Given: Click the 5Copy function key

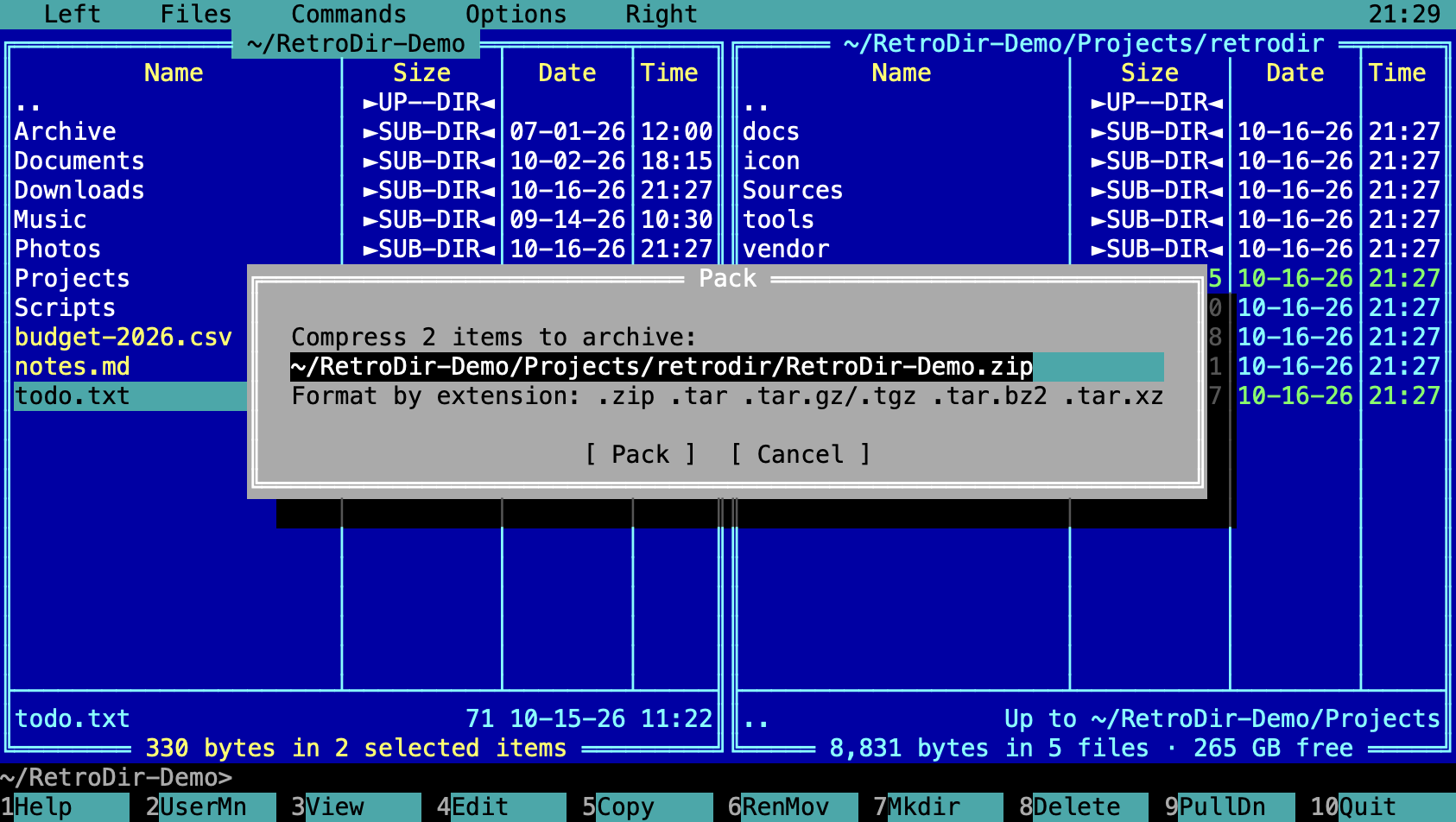Looking at the screenshot, I should pyautogui.click(x=648, y=806).
